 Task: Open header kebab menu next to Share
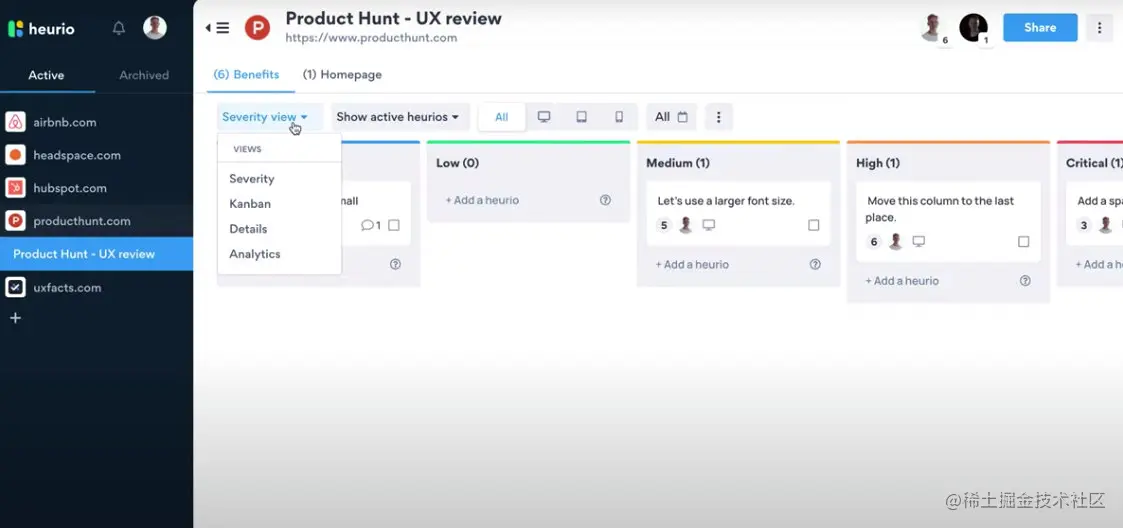[x=1099, y=27]
